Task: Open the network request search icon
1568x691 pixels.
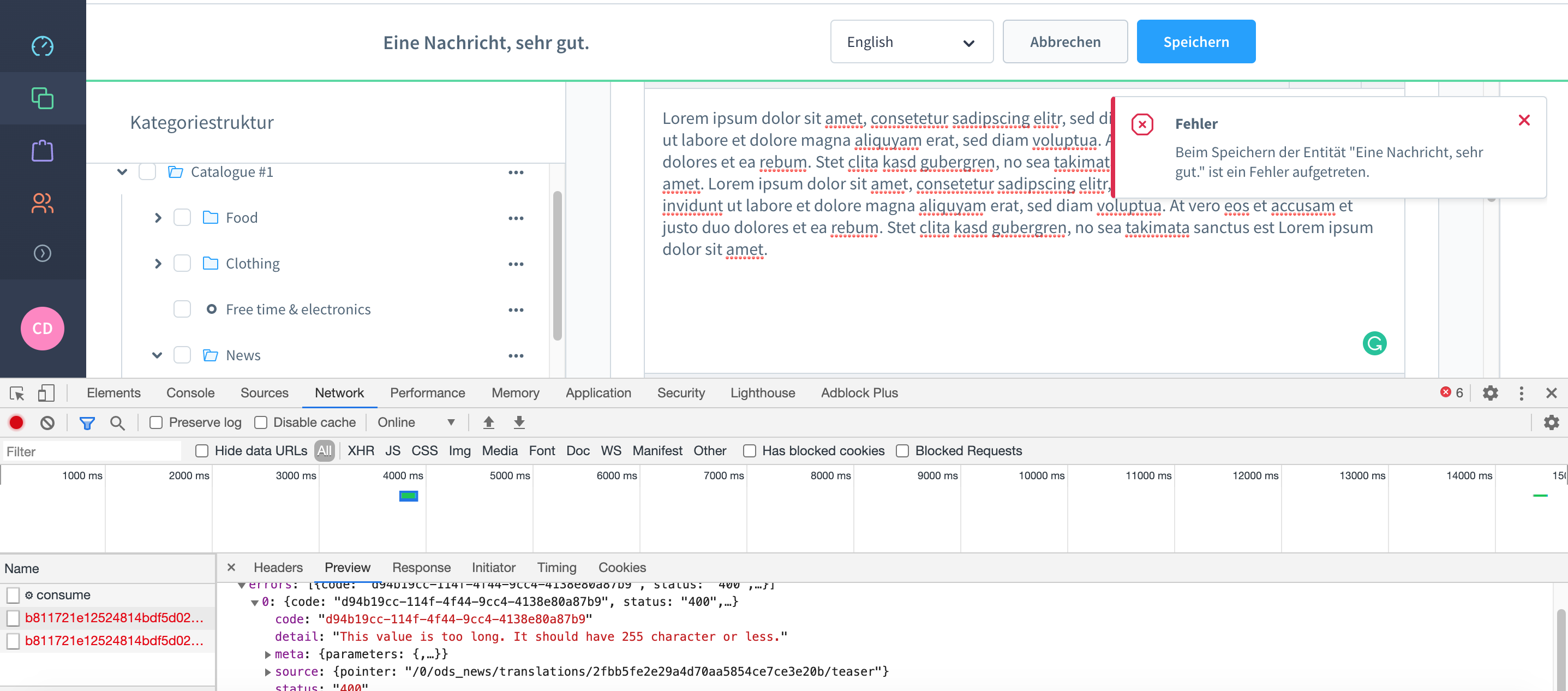Action: 117,422
